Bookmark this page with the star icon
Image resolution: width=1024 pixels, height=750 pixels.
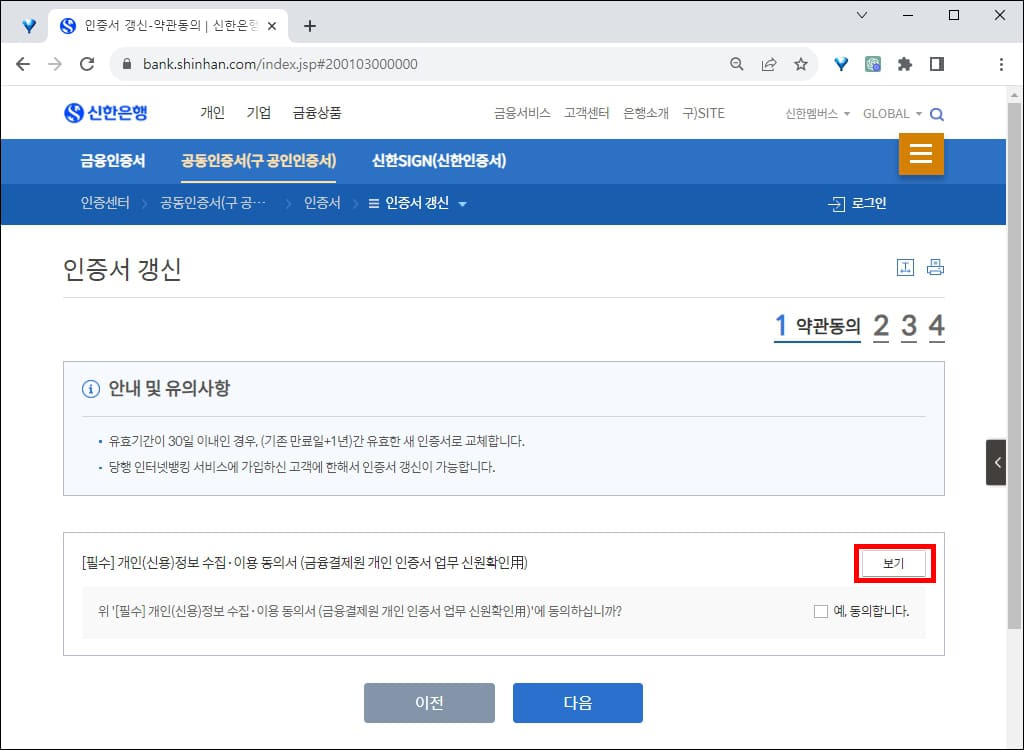tap(802, 63)
